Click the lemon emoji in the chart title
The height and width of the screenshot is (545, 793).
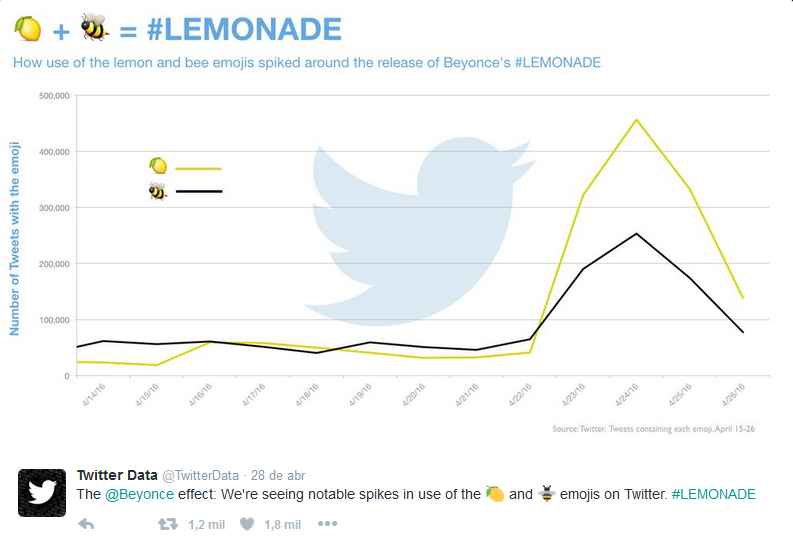(27, 29)
